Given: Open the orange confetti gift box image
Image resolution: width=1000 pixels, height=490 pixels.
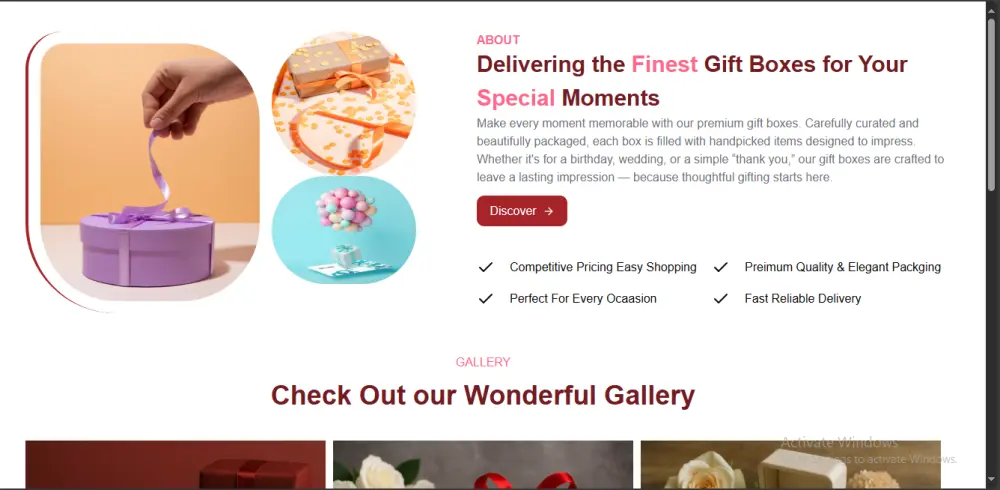Looking at the screenshot, I should pos(344,103).
